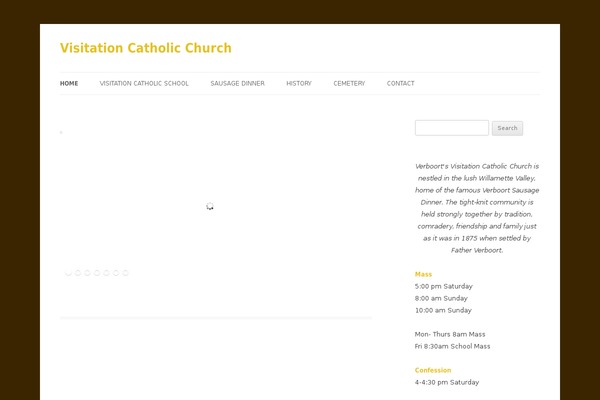
Task: Open the Cemetery page from navigation
Action: (x=349, y=83)
